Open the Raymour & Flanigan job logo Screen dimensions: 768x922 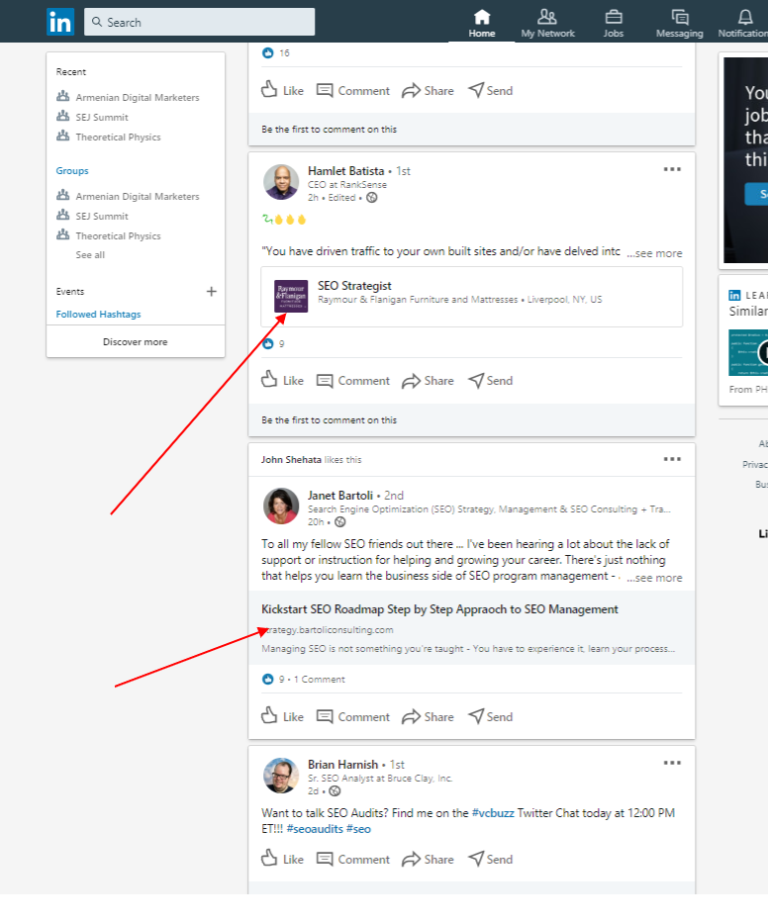pyautogui.click(x=290, y=296)
